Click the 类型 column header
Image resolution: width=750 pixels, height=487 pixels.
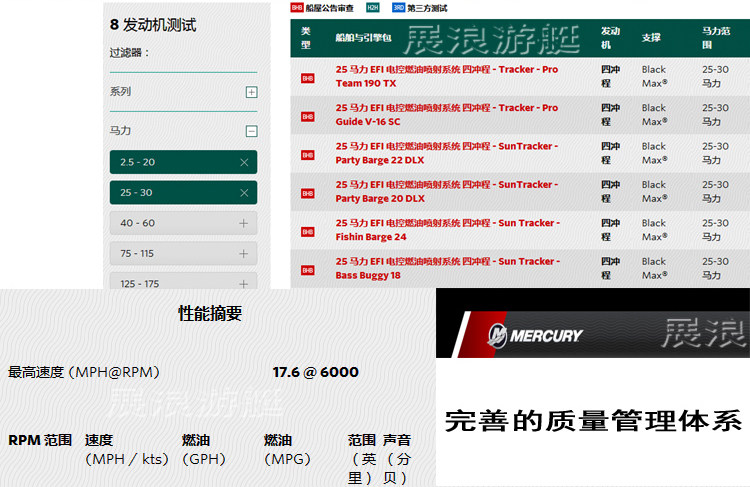pyautogui.click(x=306, y=38)
